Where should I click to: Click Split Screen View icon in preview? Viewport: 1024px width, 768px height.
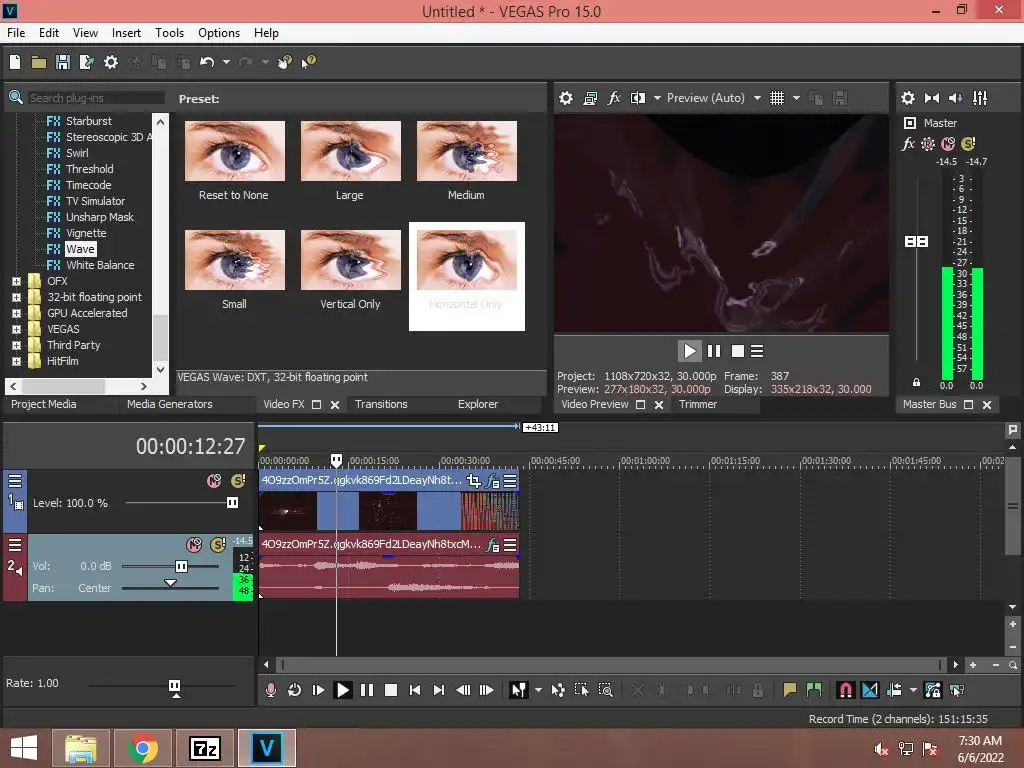[638, 98]
